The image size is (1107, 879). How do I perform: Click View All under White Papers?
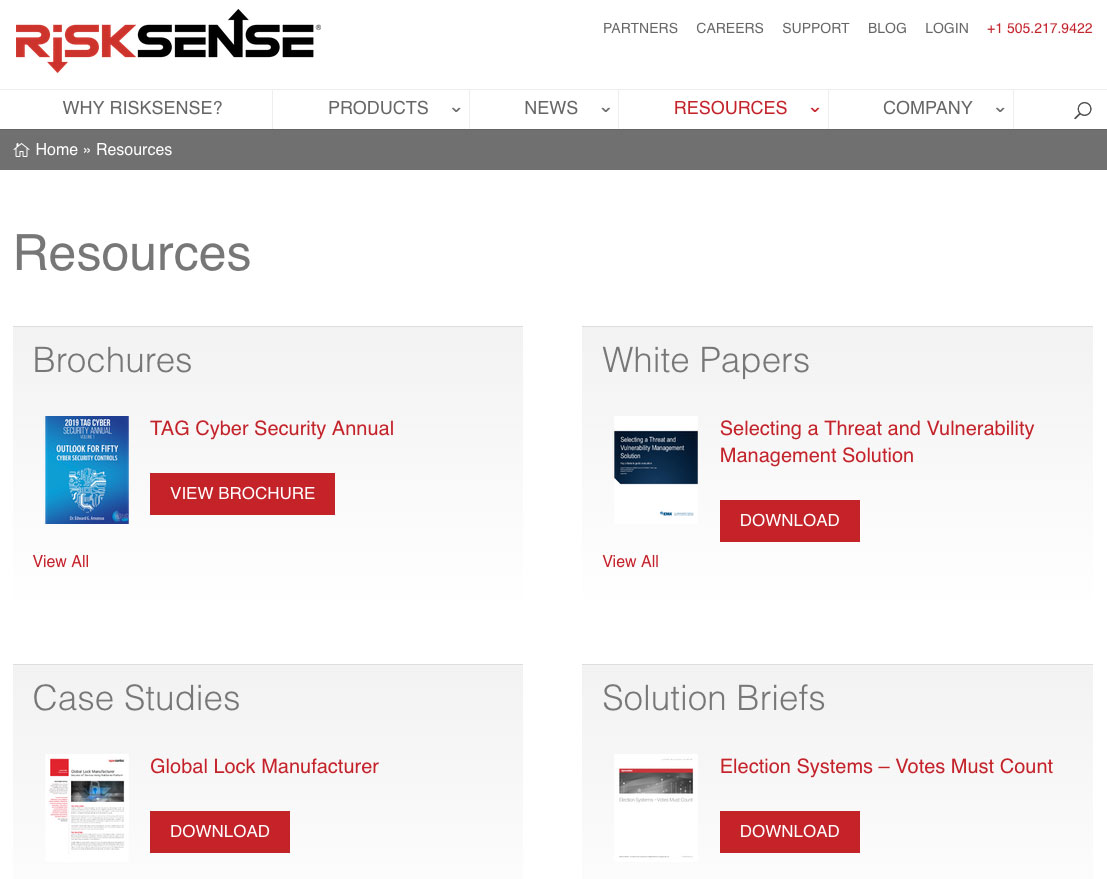pos(630,561)
